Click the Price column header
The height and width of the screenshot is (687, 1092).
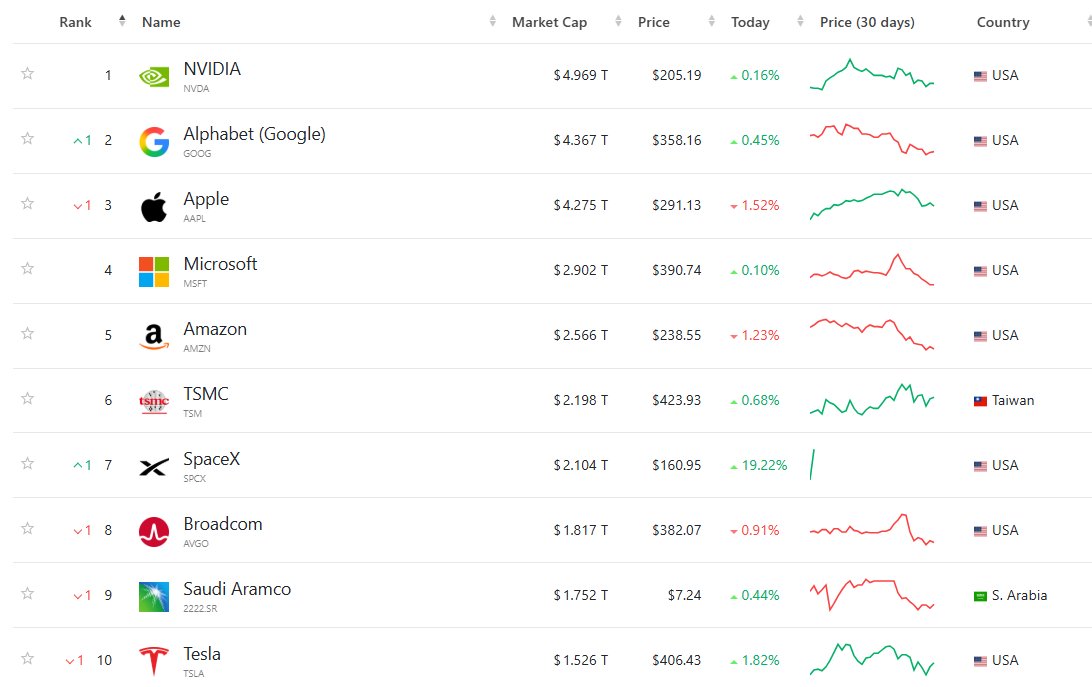click(653, 22)
